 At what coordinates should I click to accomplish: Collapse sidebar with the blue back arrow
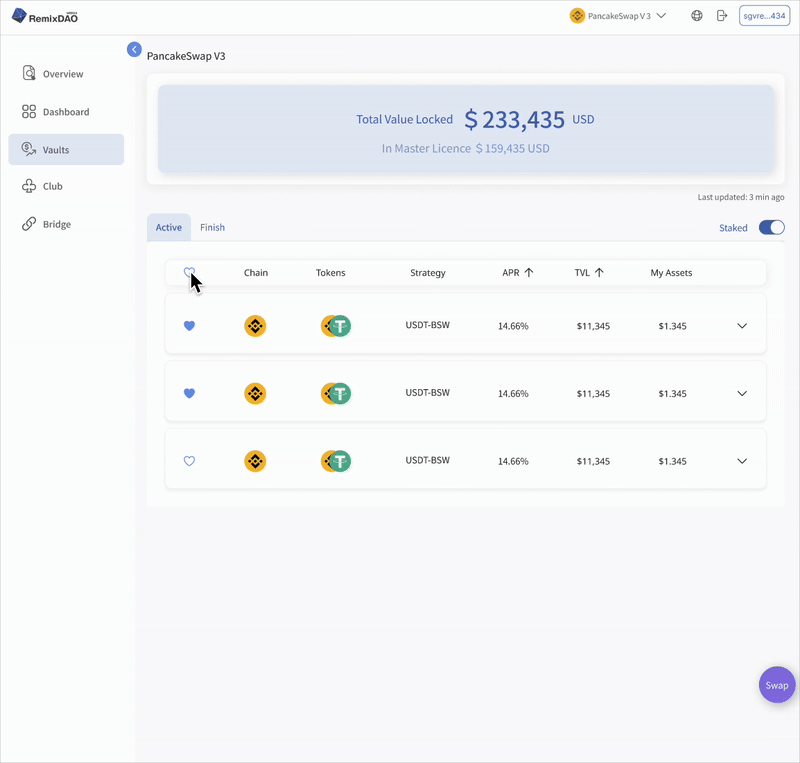[x=134, y=50]
